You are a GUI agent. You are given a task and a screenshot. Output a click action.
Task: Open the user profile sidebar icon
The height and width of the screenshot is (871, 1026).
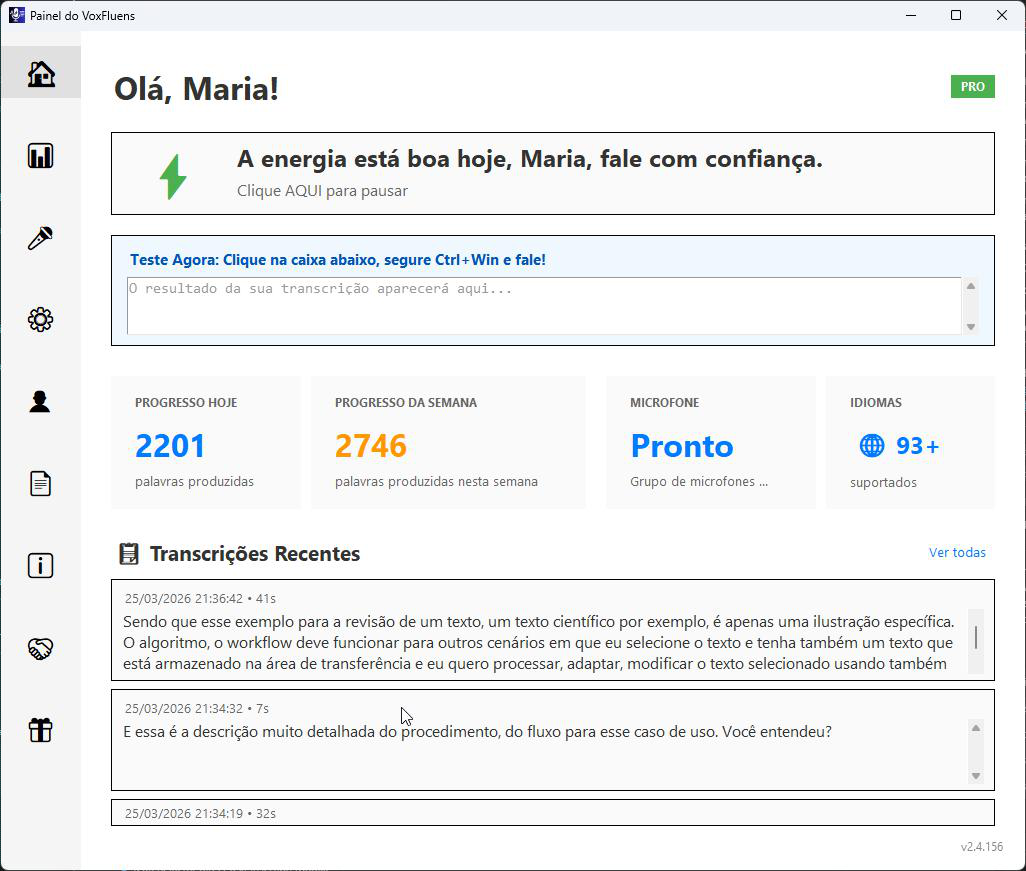pyautogui.click(x=41, y=402)
